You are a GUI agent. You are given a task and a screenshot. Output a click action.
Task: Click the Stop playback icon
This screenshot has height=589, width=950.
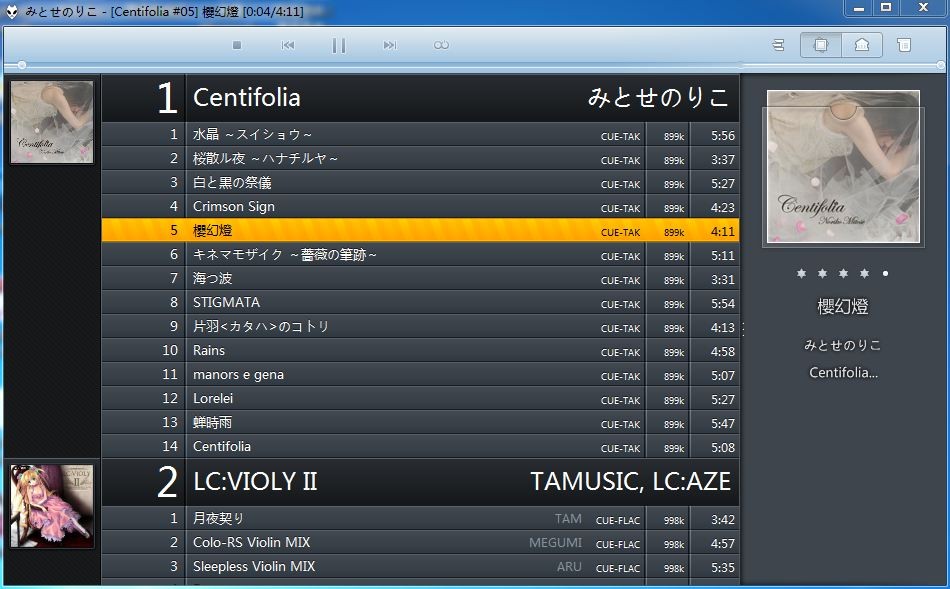point(236,44)
